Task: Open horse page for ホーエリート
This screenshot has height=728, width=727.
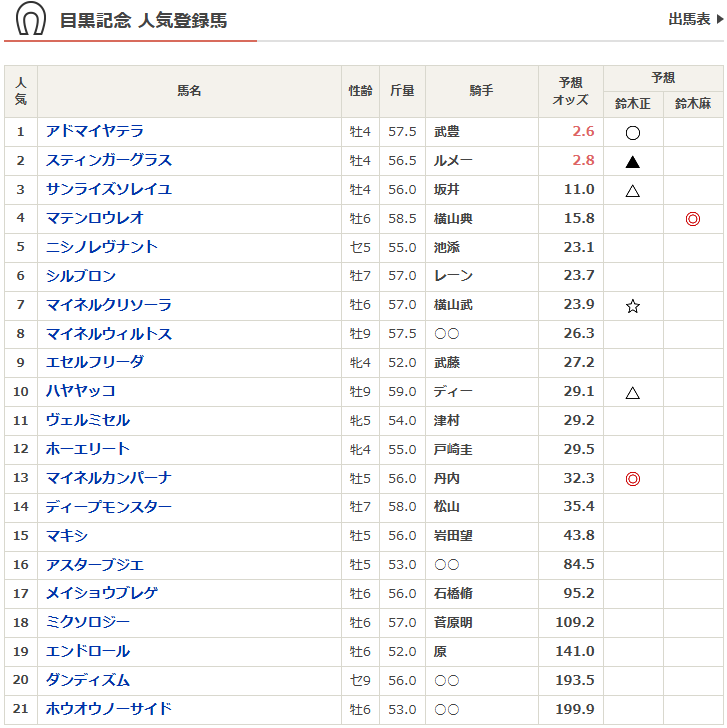Action: (x=88, y=449)
